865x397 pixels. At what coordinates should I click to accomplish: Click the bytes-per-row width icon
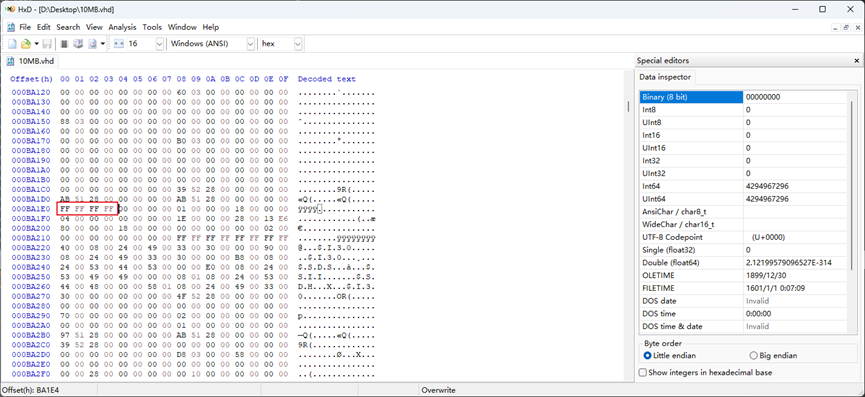click(119, 44)
